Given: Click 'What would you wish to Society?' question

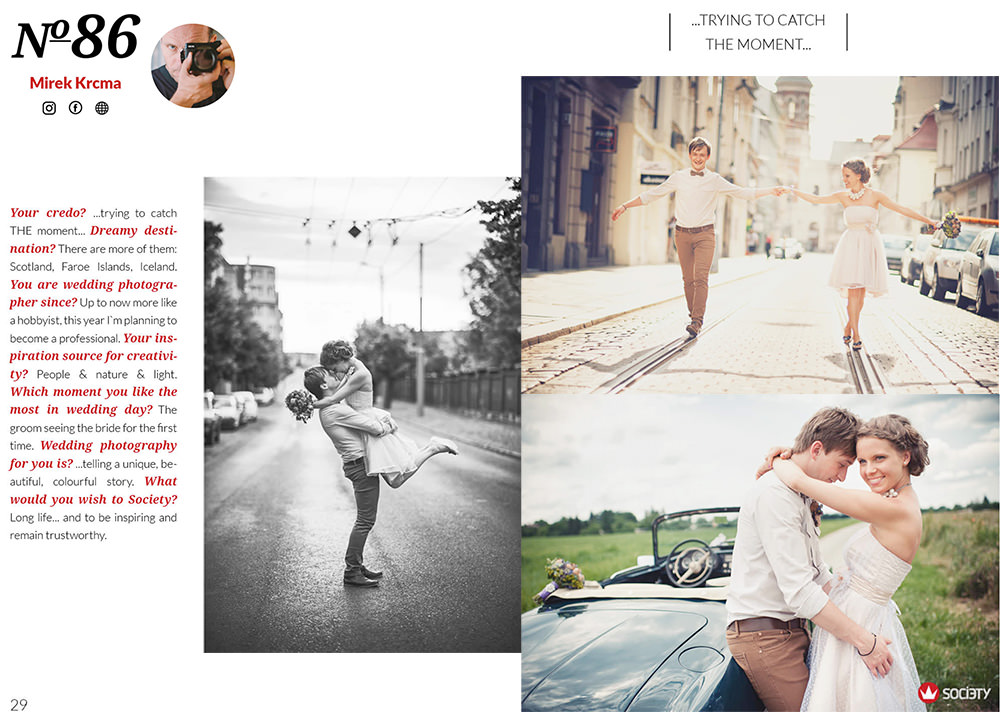Looking at the screenshot, I should tap(93, 490).
